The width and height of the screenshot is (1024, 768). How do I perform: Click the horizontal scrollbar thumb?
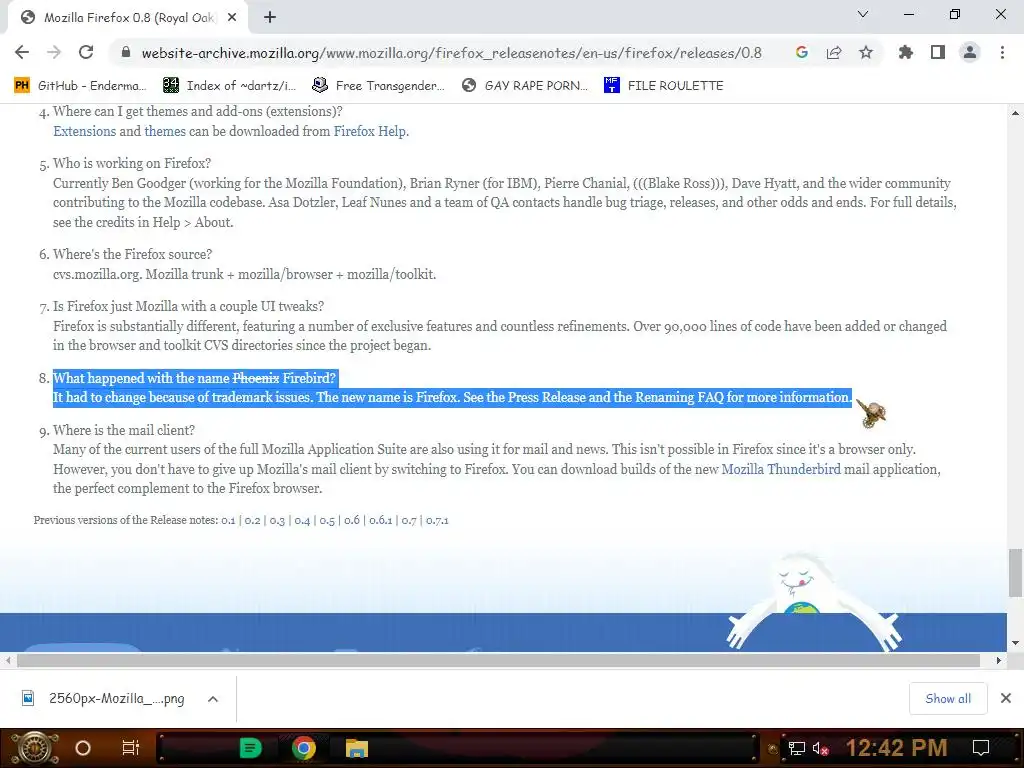[498, 660]
